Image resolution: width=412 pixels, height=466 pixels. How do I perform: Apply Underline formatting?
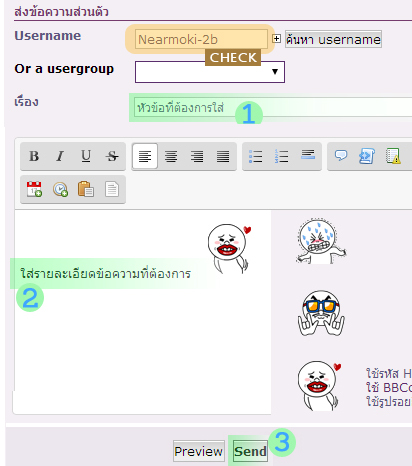coord(86,156)
